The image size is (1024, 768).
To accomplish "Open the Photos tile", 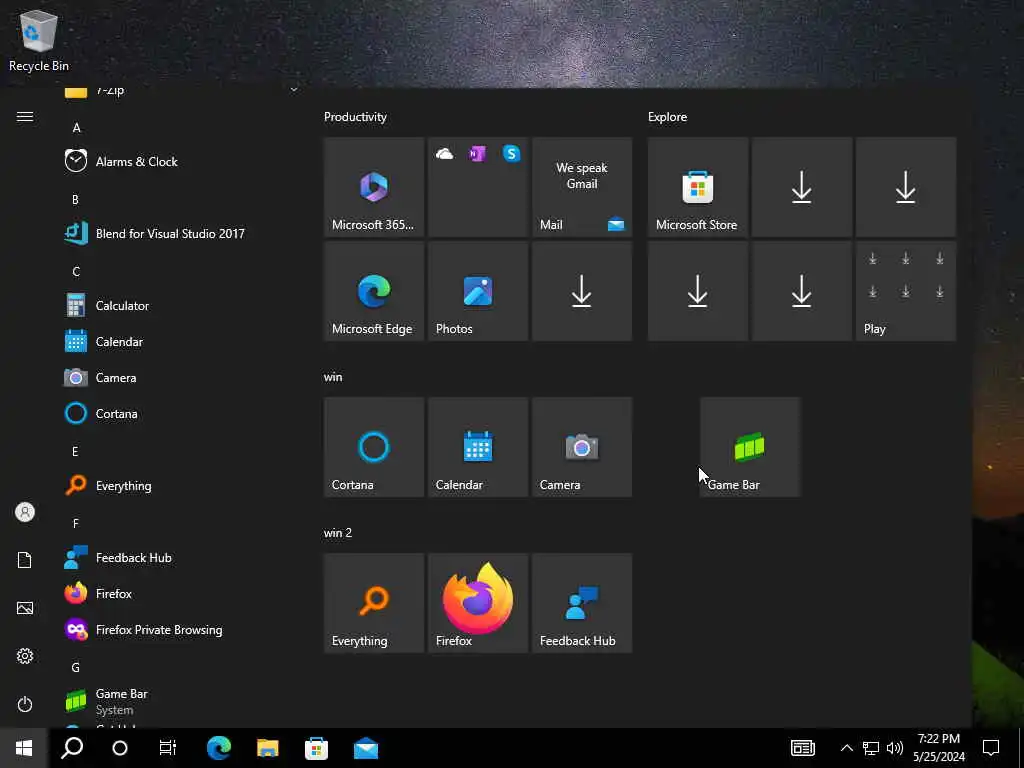I will tap(478, 291).
